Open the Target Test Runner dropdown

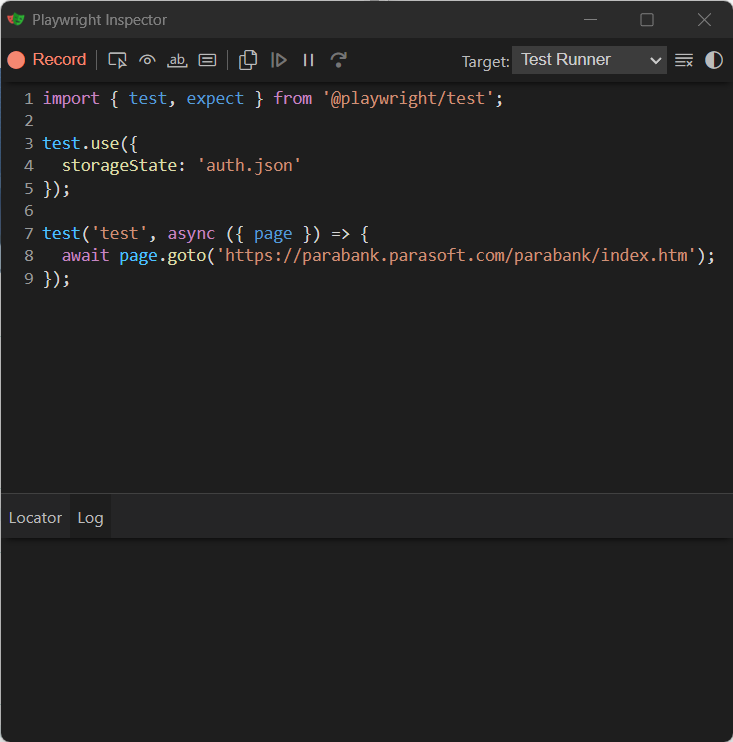[589, 60]
